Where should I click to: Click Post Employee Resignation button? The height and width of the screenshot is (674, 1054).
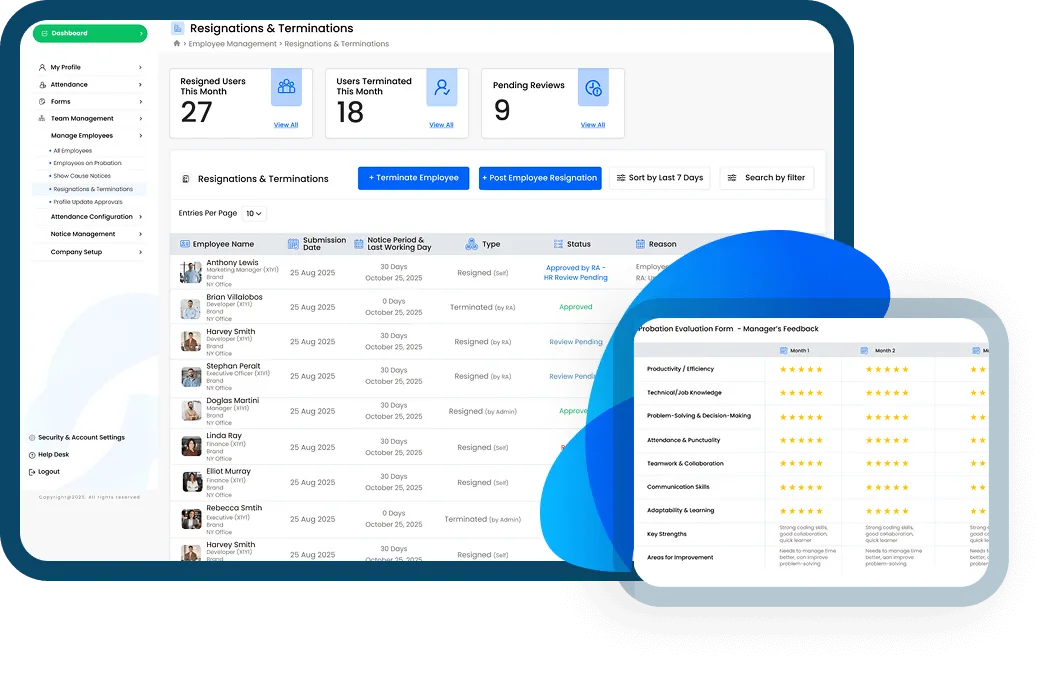[x=540, y=178]
